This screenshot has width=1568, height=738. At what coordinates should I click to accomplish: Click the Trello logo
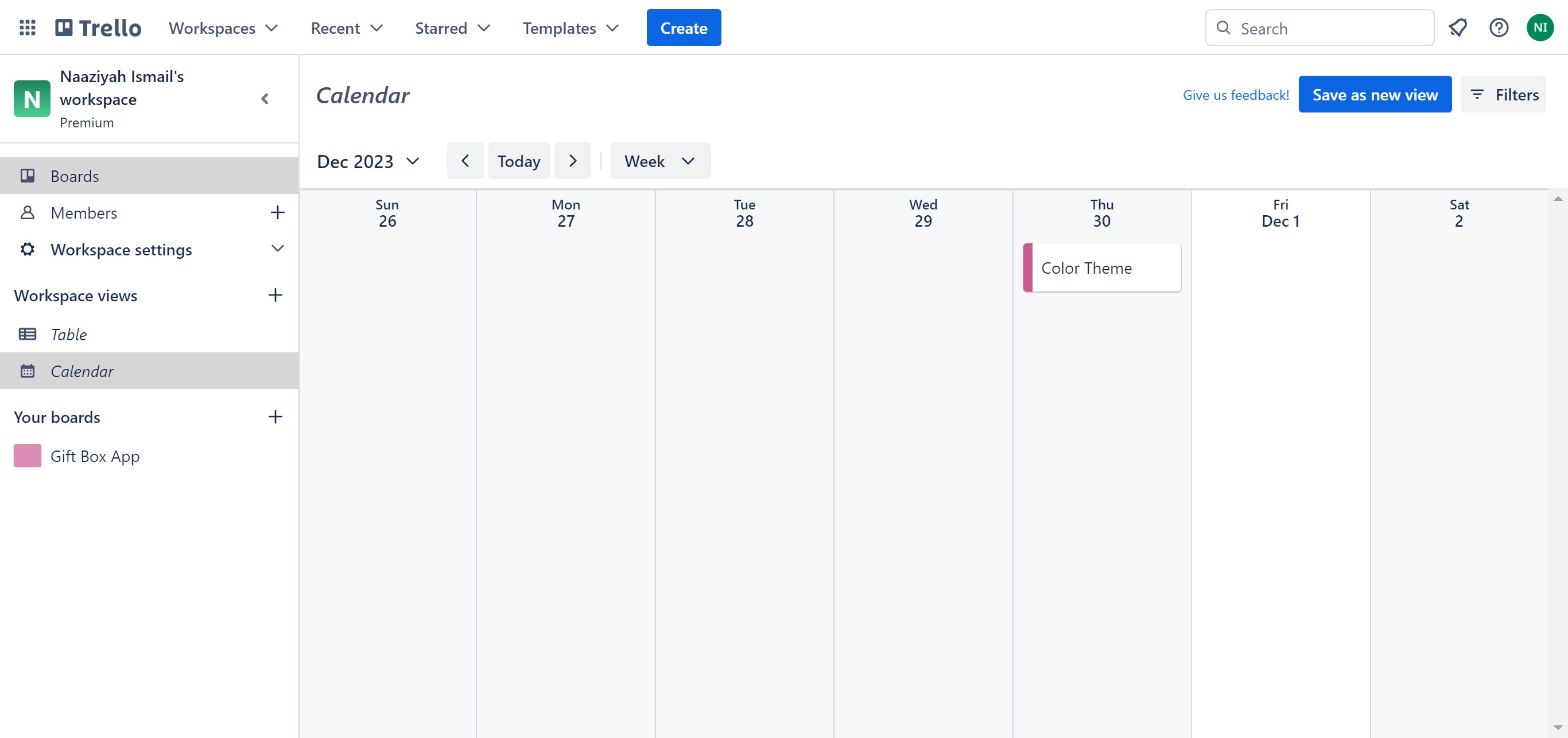click(98, 28)
